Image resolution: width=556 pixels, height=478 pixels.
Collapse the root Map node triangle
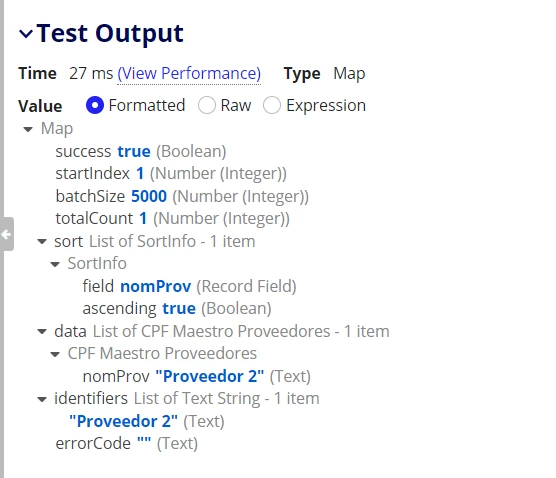[28, 129]
